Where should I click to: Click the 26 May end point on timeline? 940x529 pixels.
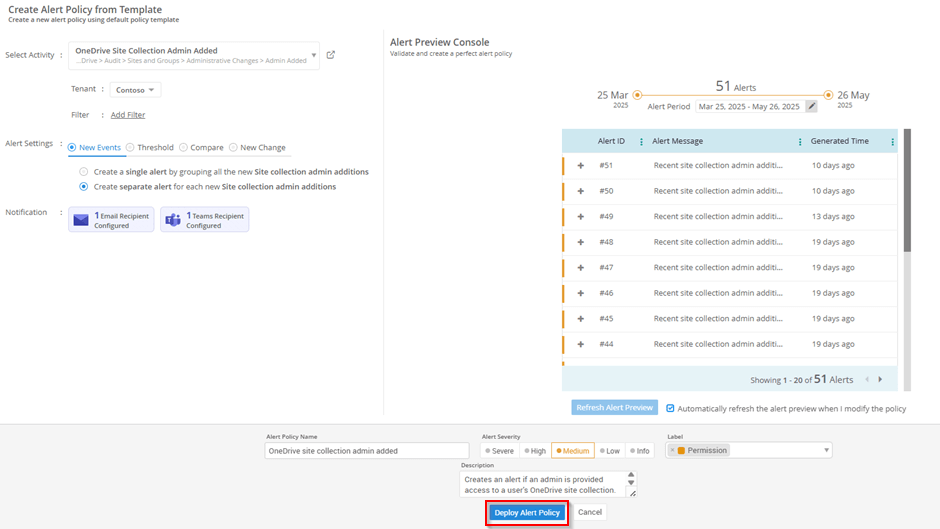click(828, 95)
